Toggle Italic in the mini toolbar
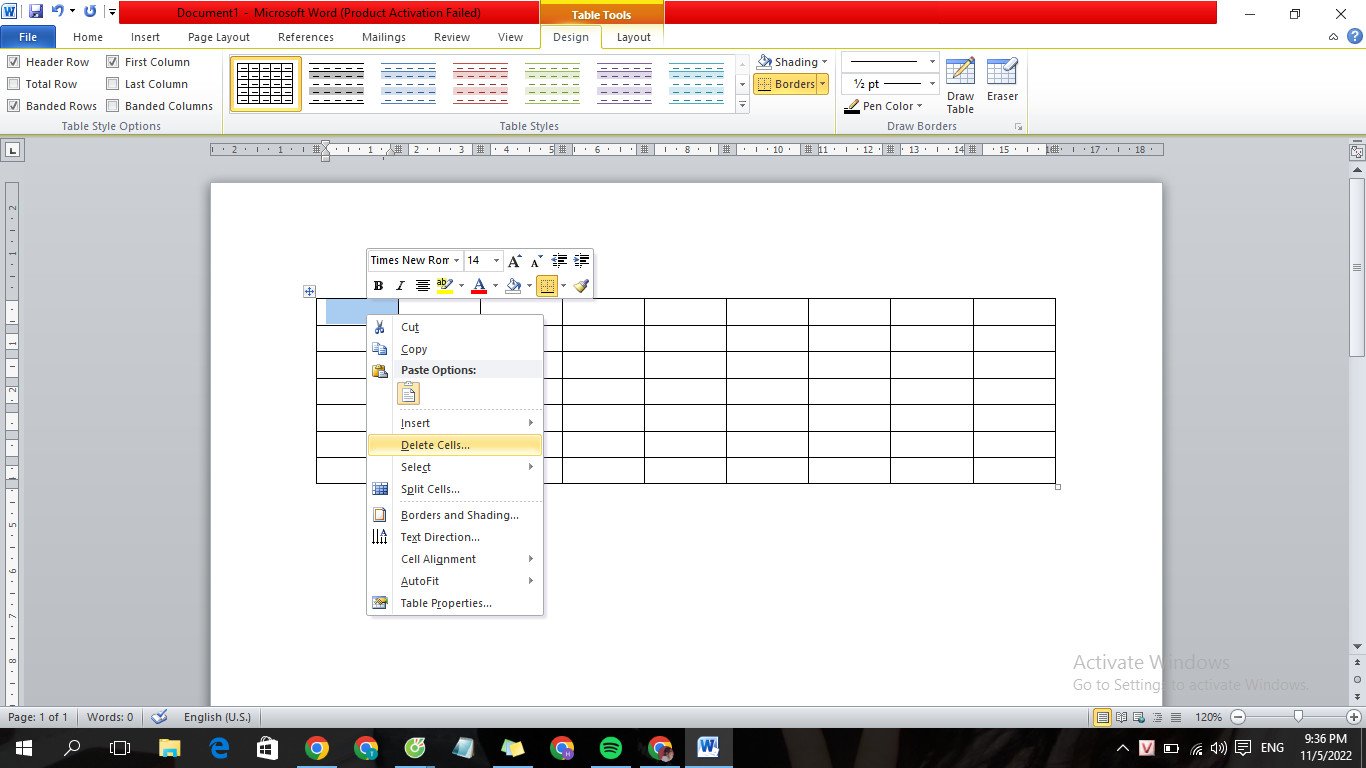The width and height of the screenshot is (1366, 768). [400, 286]
